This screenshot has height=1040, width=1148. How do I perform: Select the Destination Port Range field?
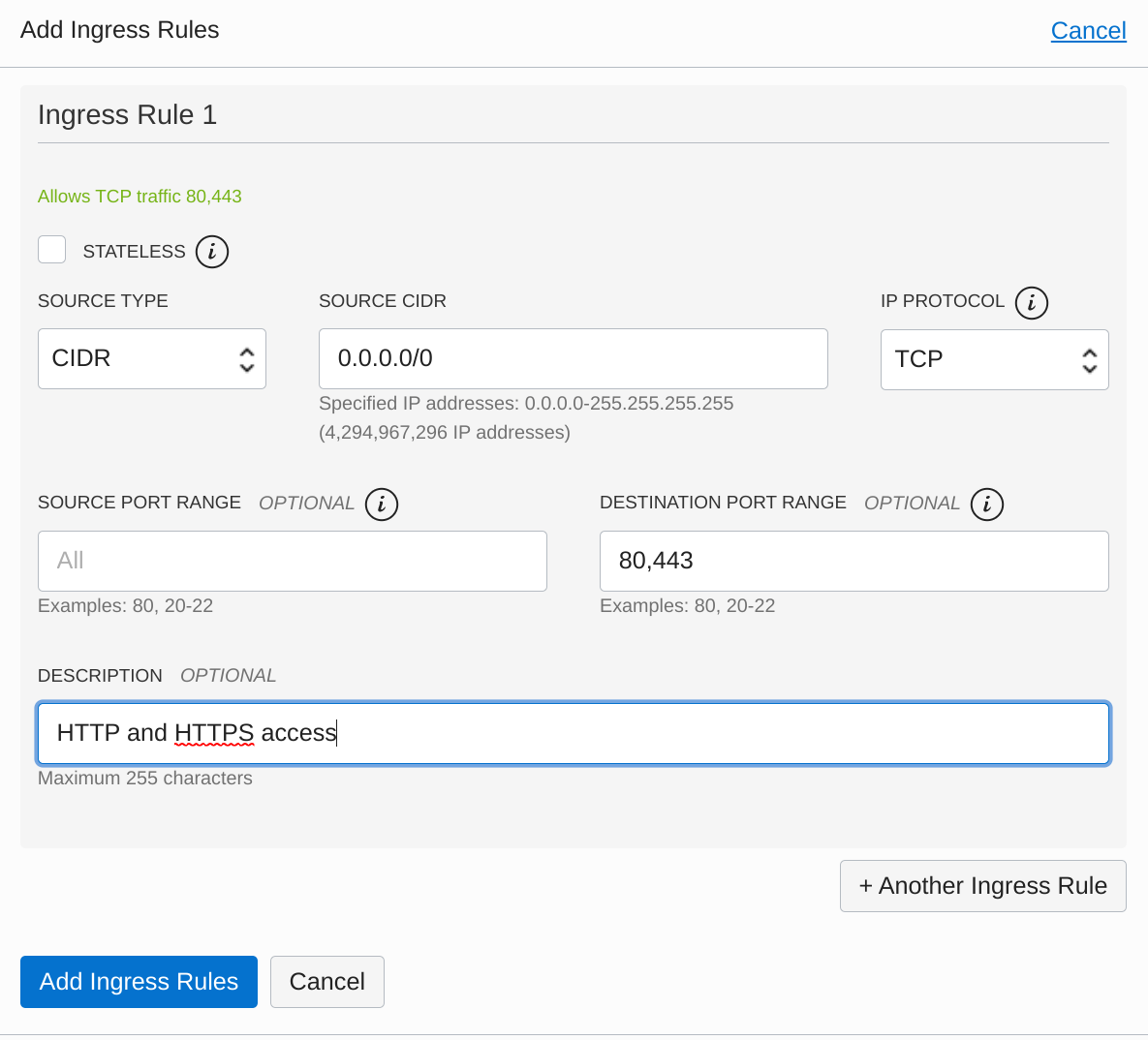[853, 561]
